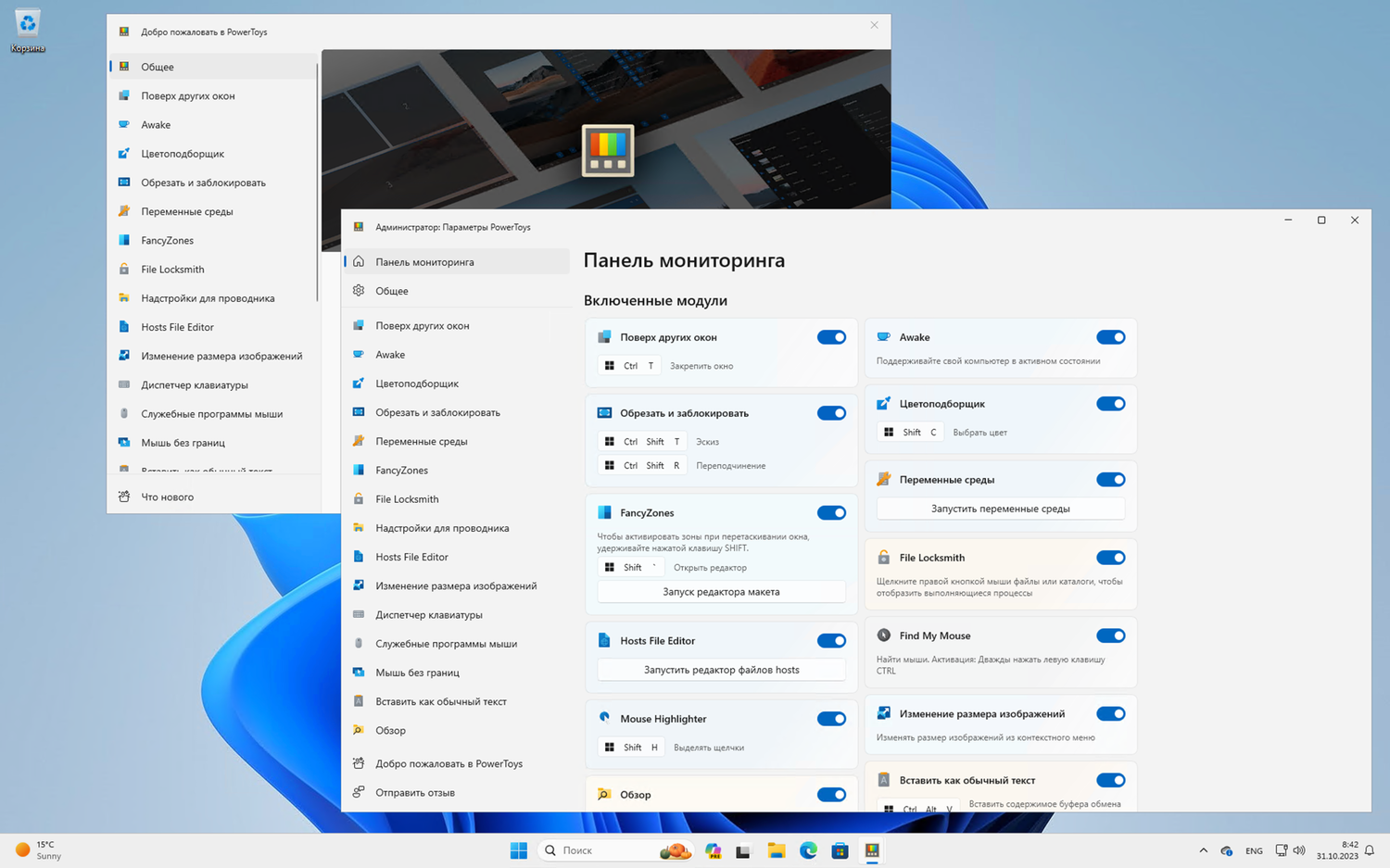Click Мышь без границ icon in Параметры PowerToys sidebar
The width and height of the screenshot is (1390, 868).
[359, 672]
